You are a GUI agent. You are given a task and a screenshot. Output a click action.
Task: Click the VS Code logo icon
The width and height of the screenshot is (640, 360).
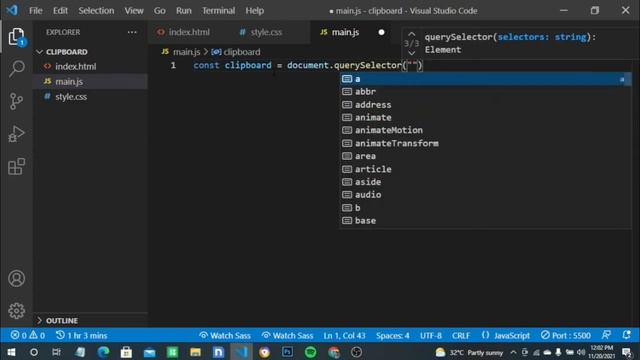(x=12, y=10)
